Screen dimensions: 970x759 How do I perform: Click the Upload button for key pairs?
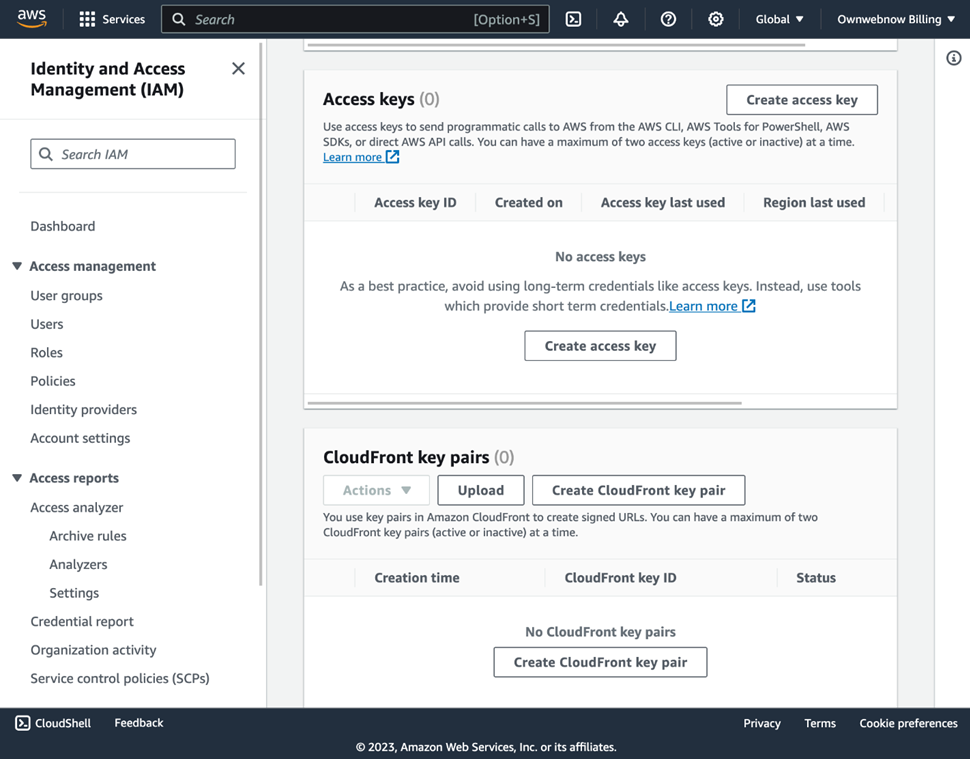click(481, 490)
